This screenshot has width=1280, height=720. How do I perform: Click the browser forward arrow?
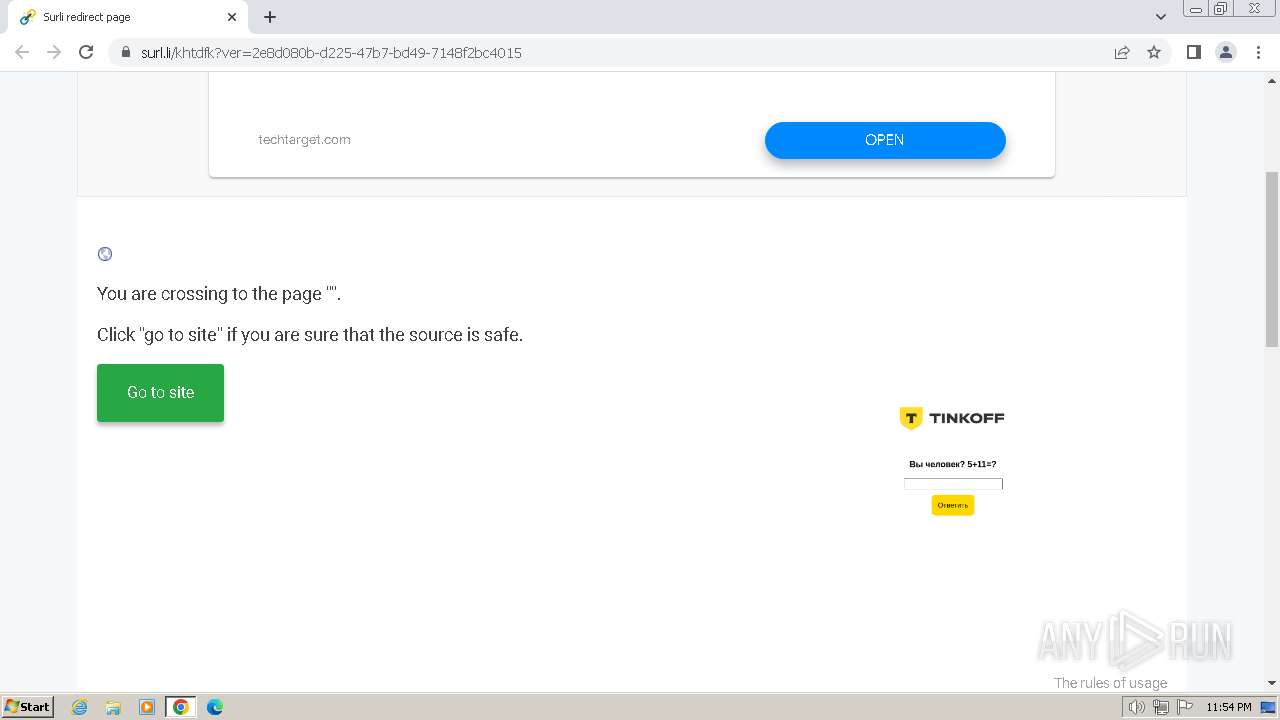pyautogui.click(x=54, y=52)
